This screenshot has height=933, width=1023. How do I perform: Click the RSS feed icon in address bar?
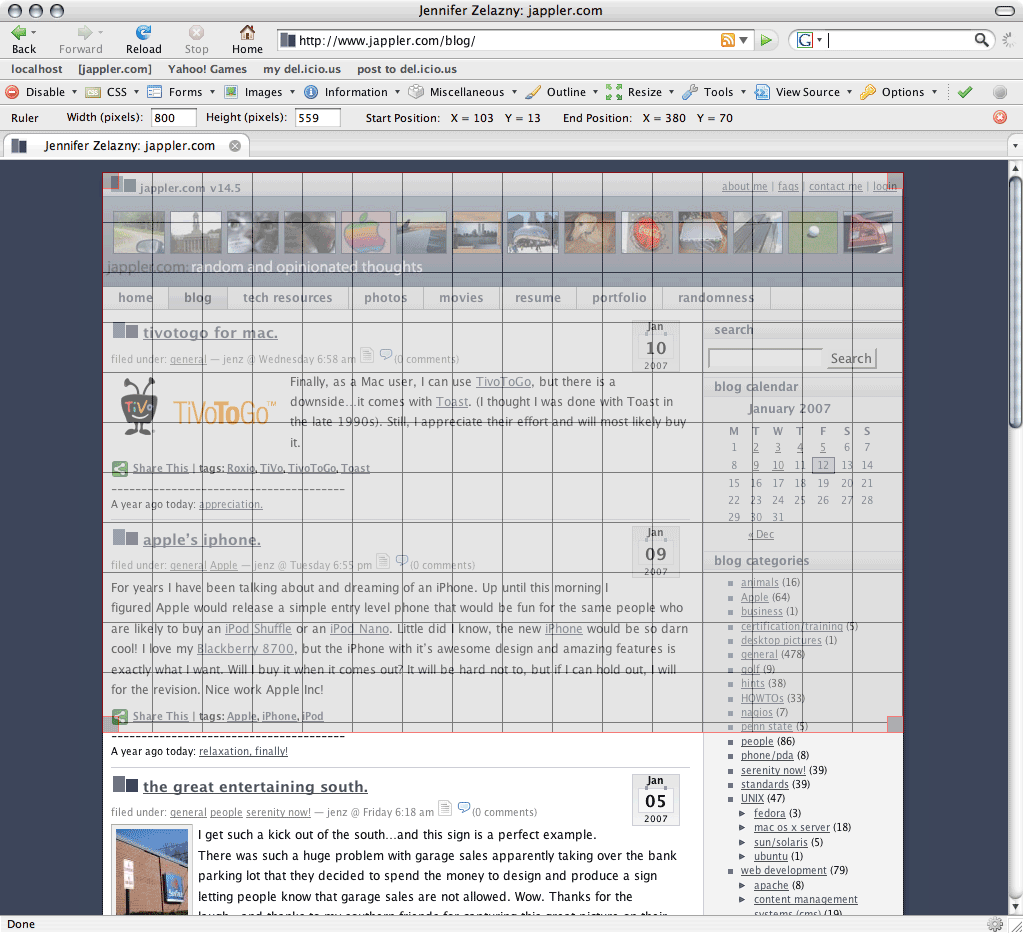pos(727,40)
